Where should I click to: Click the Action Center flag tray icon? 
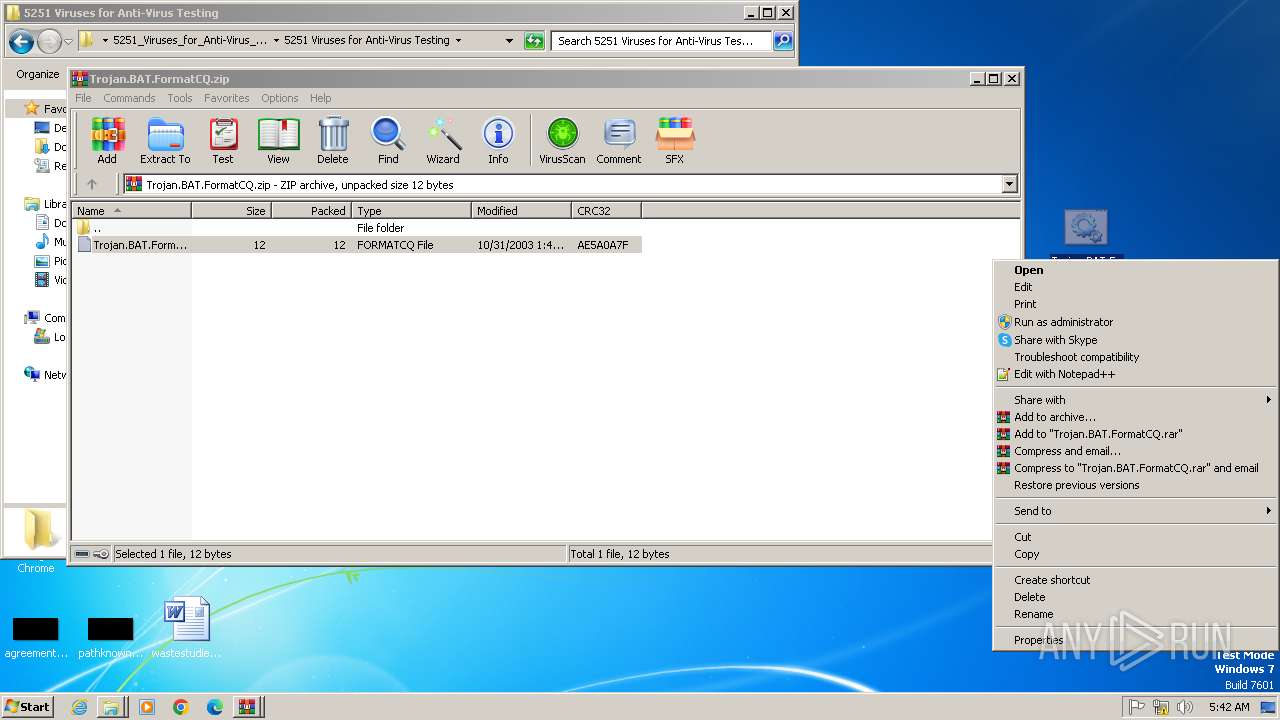coord(1137,707)
